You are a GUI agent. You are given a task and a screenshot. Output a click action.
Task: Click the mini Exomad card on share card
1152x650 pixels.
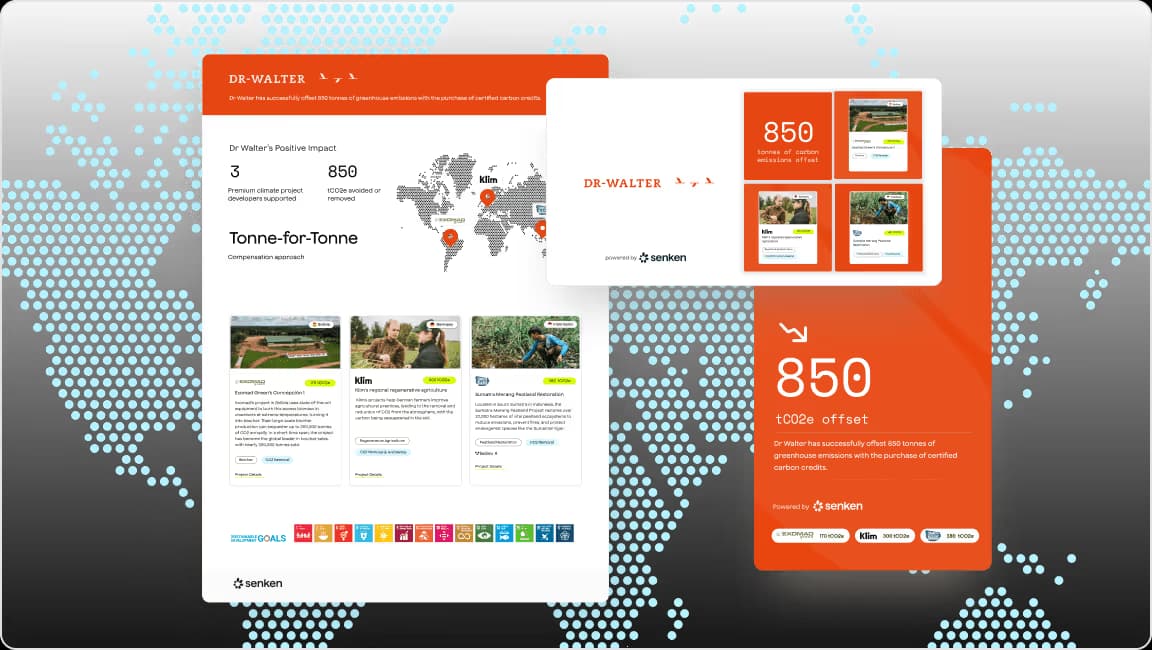click(x=878, y=135)
